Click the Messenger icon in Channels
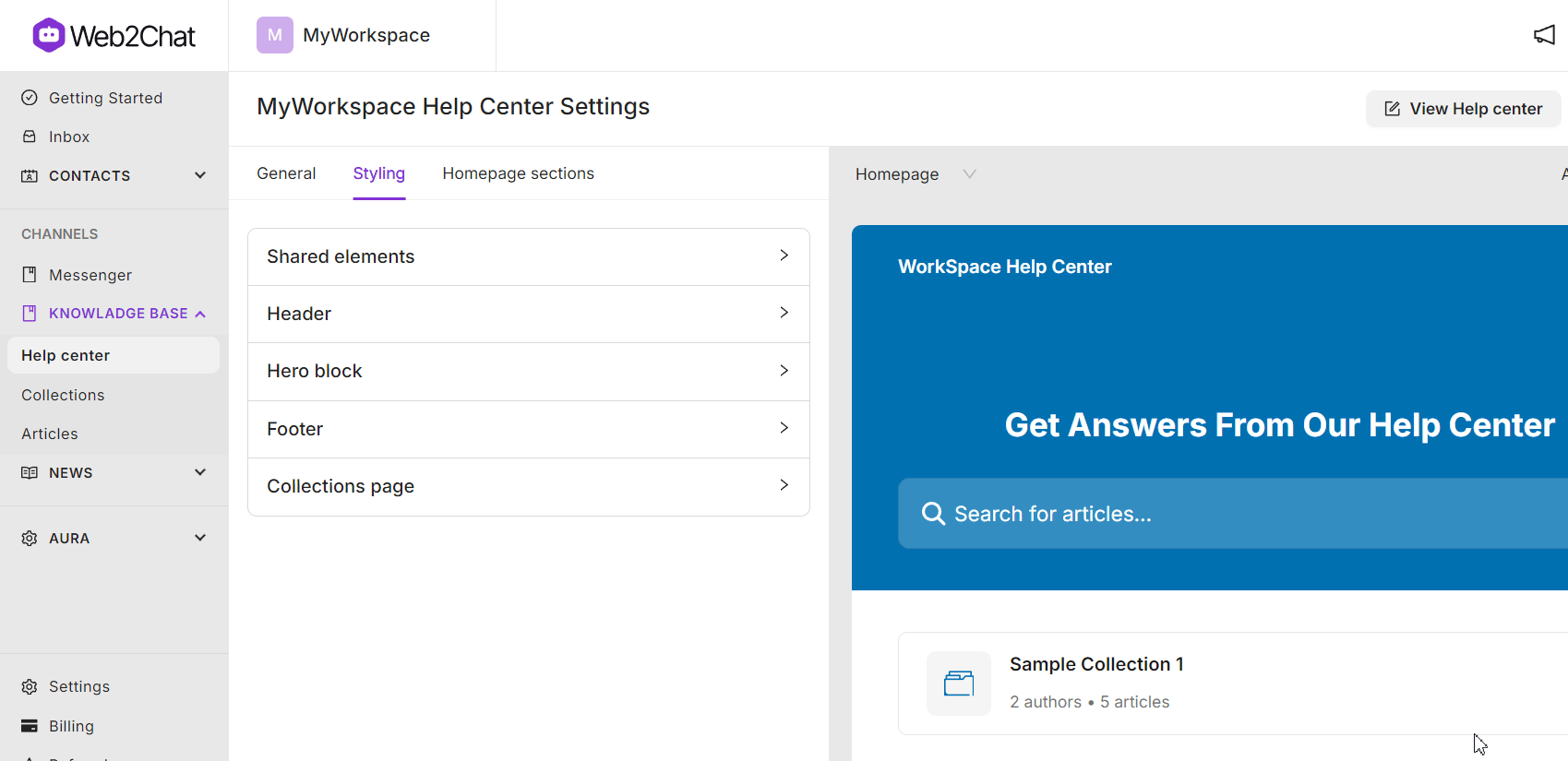 pos(30,275)
